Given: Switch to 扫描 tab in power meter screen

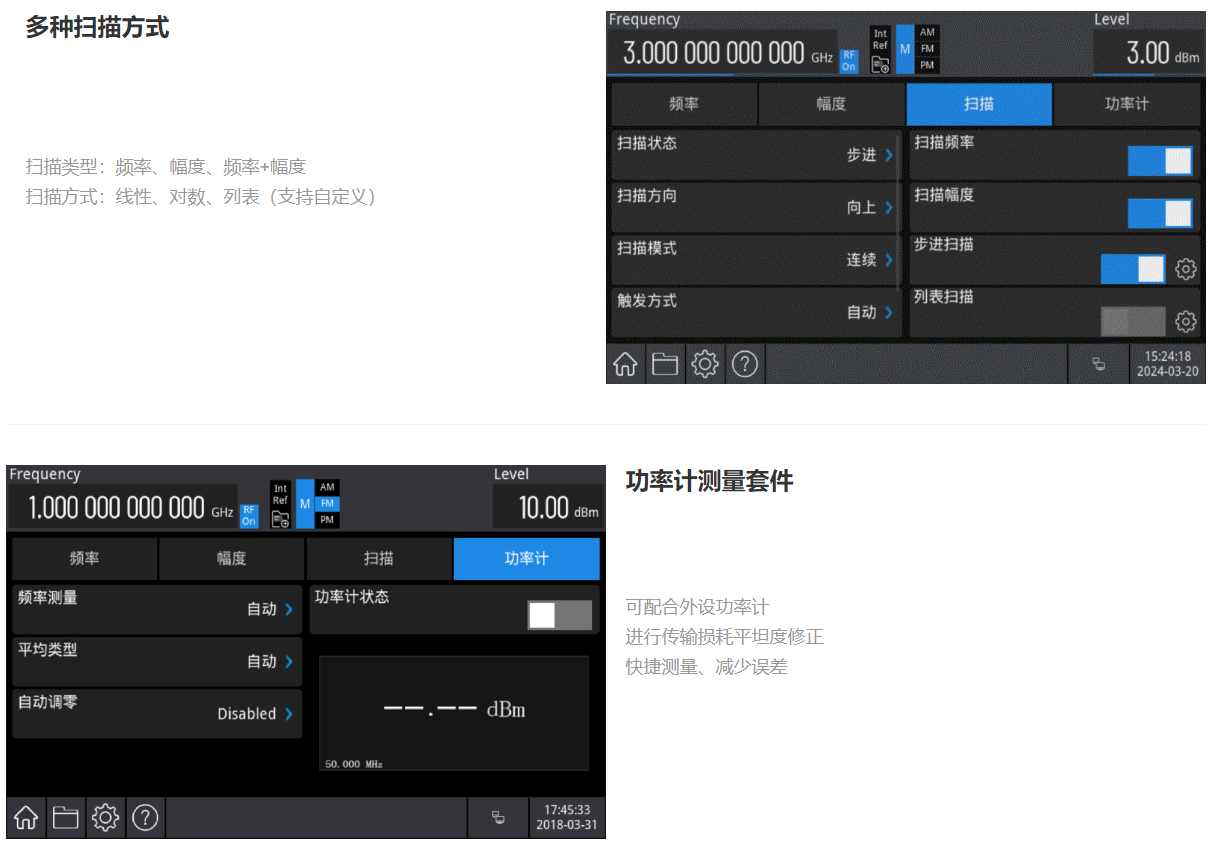Looking at the screenshot, I should pos(379,558).
